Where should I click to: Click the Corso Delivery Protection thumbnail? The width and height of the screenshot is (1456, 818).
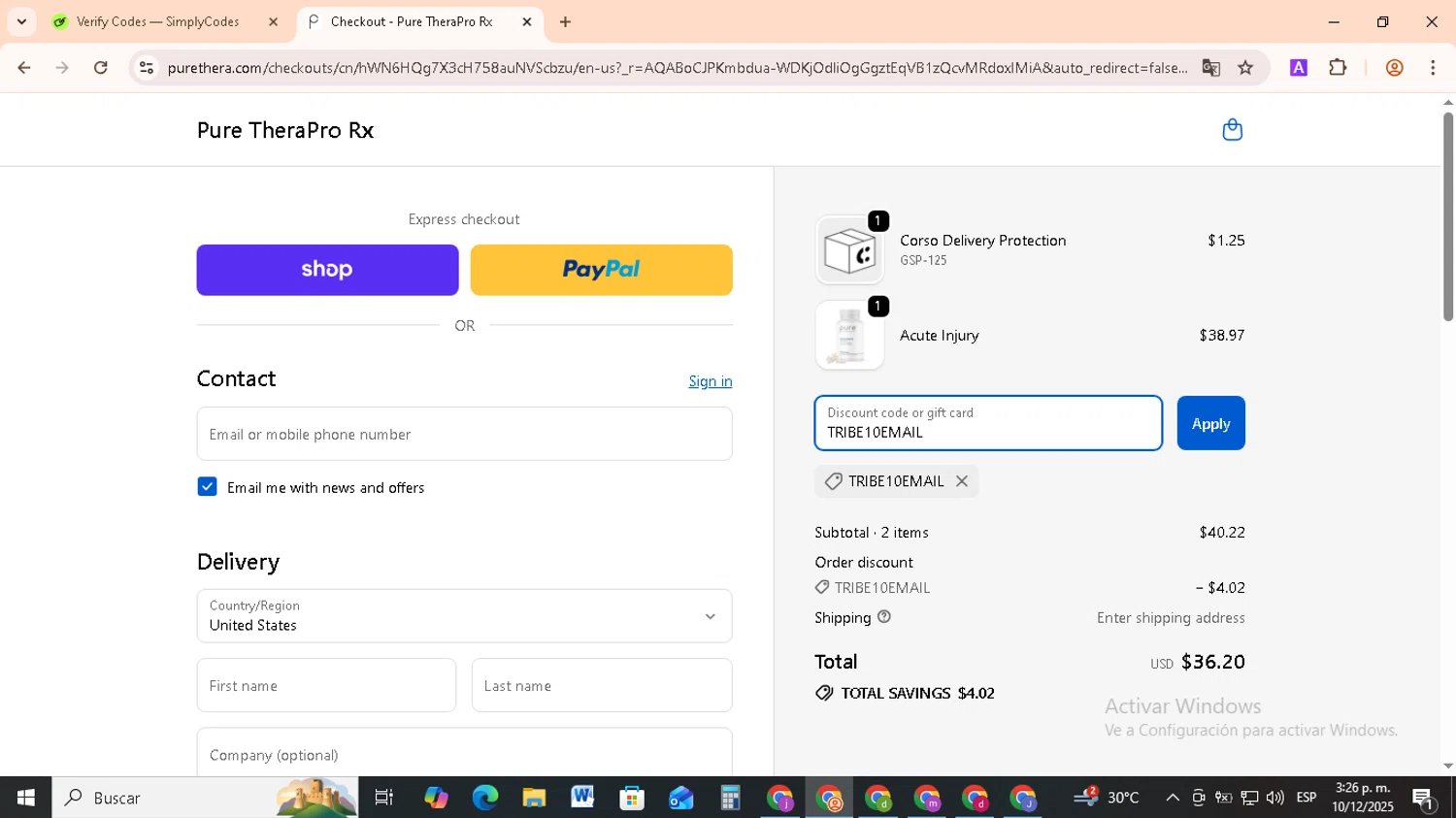[849, 250]
